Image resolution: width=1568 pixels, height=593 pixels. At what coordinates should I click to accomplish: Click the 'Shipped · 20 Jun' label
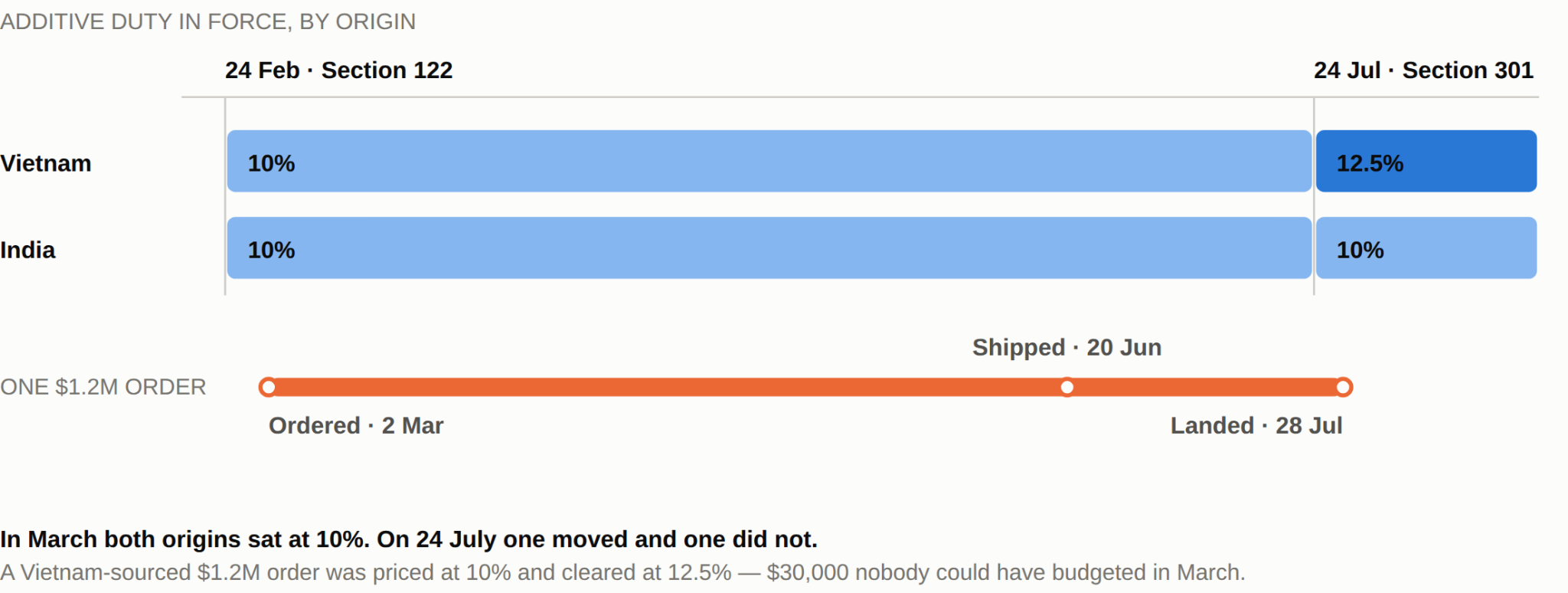1067,347
